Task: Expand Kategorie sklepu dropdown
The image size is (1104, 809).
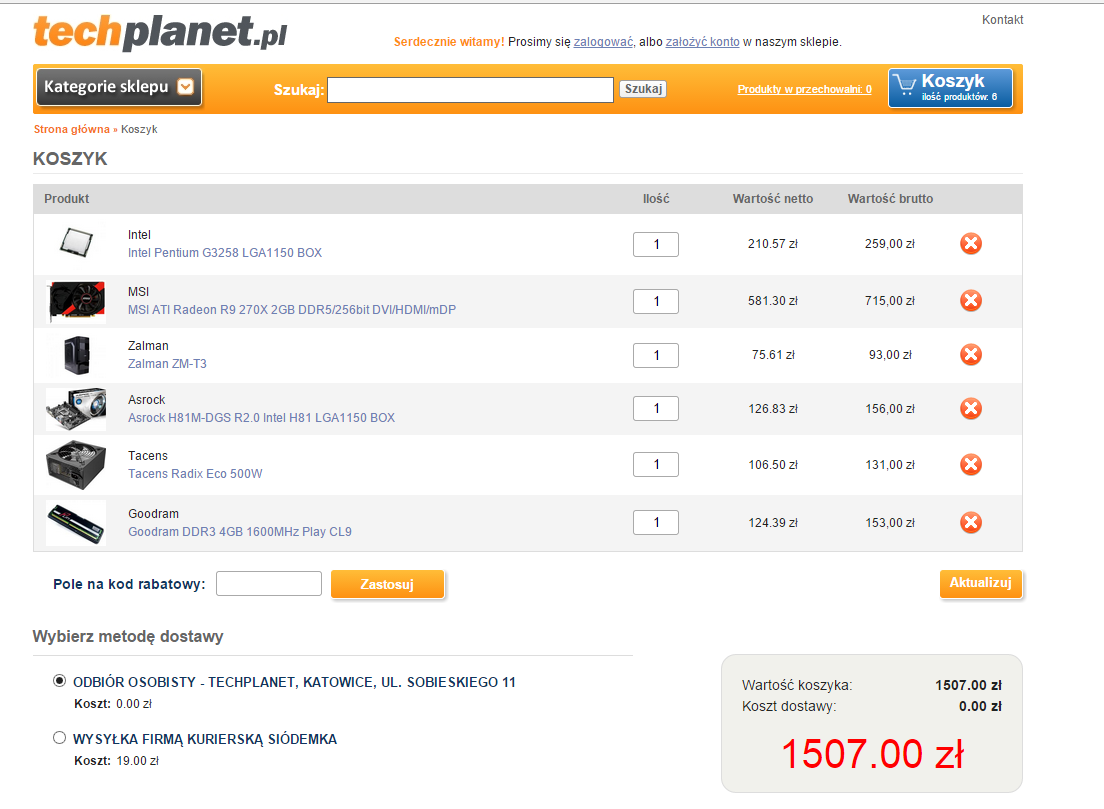Action: pyautogui.click(x=119, y=87)
